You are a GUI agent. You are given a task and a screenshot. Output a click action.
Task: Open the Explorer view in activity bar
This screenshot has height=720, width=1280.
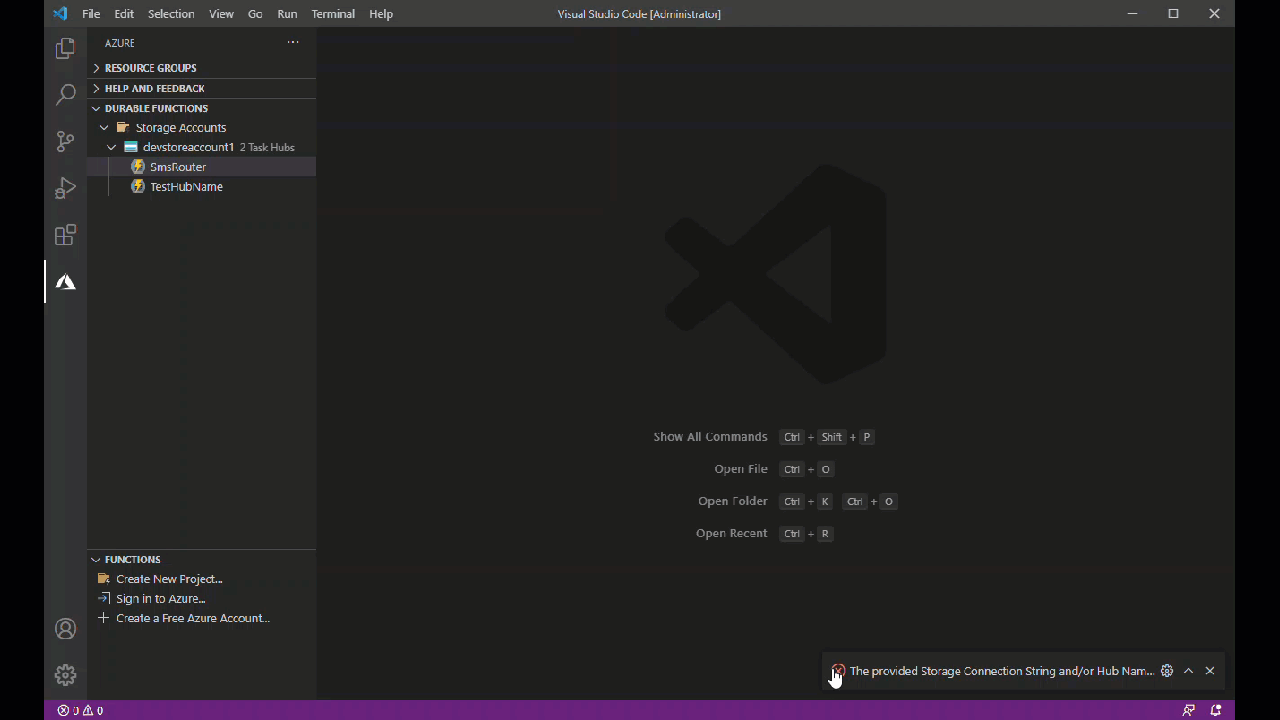(65, 48)
